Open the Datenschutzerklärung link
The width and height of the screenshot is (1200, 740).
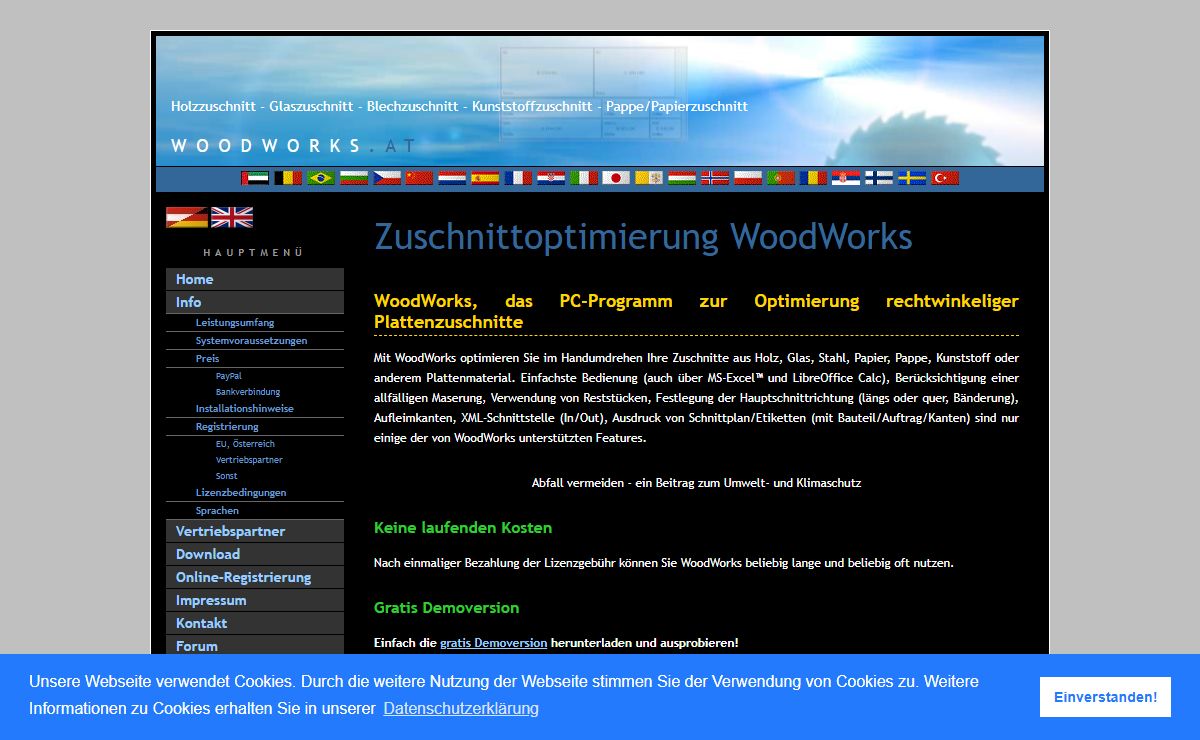point(461,708)
